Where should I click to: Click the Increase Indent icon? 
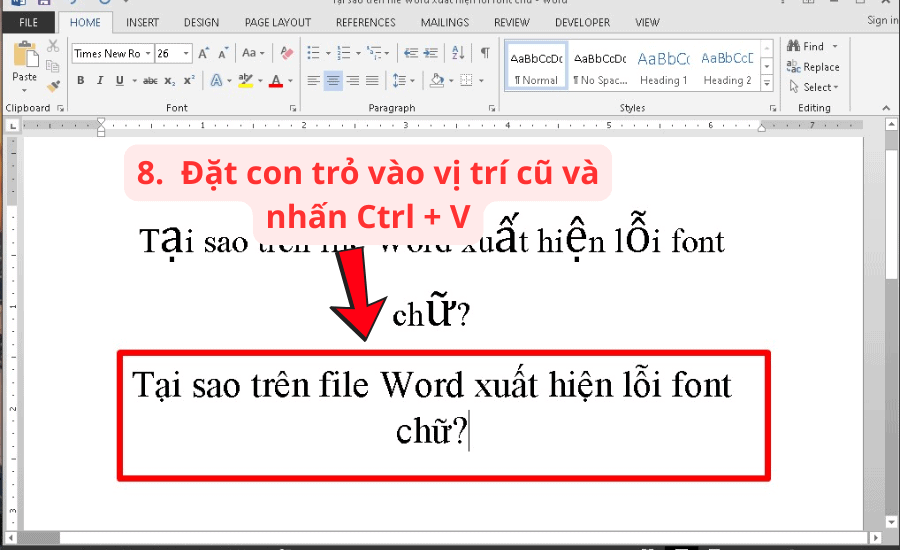click(432, 53)
